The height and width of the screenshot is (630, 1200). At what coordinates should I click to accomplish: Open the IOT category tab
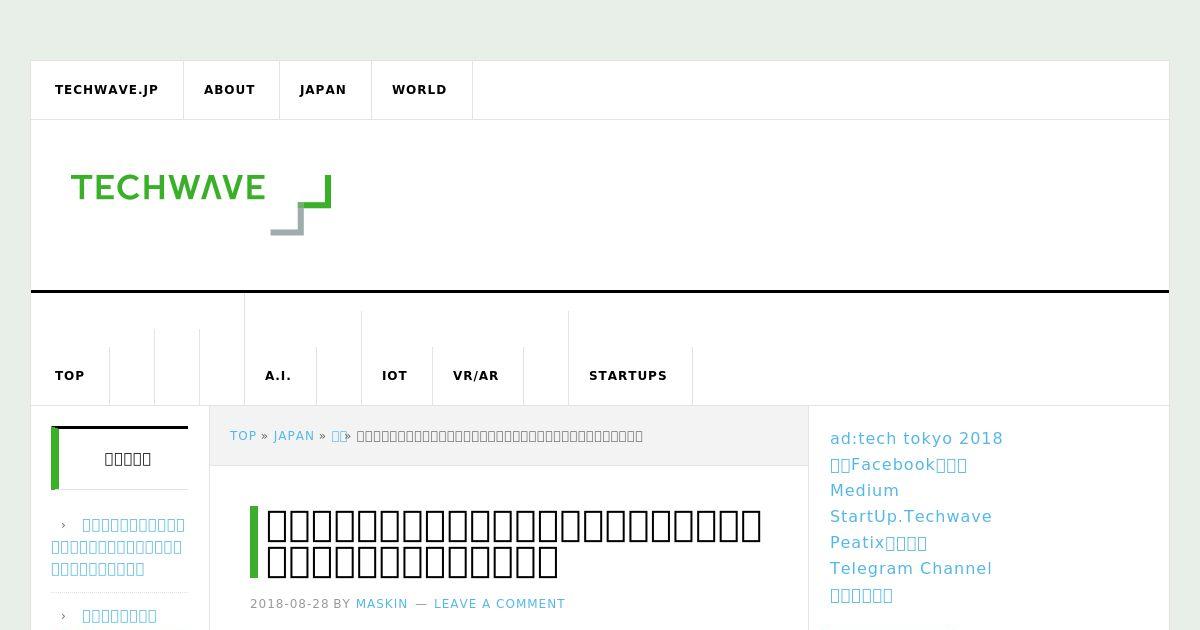click(395, 376)
